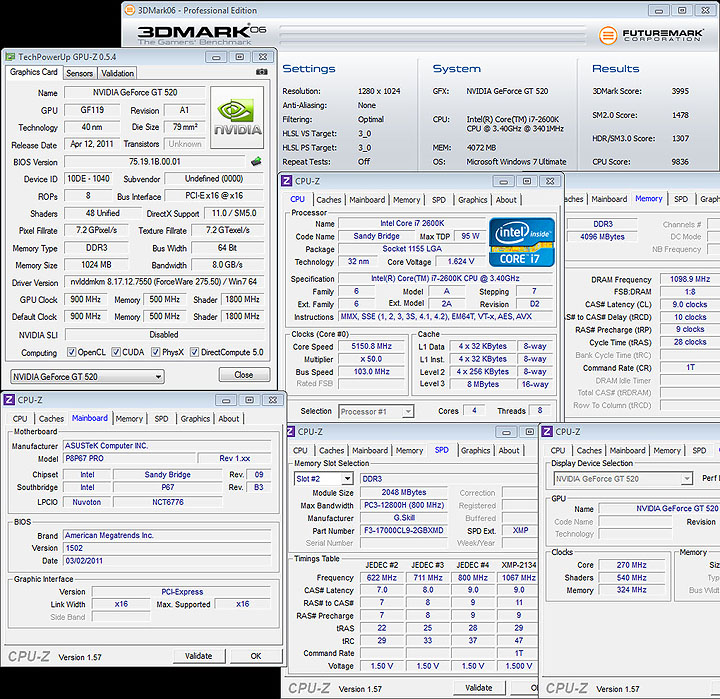
Task: Toggle the OpenCL checkbox
Action: pos(72,352)
